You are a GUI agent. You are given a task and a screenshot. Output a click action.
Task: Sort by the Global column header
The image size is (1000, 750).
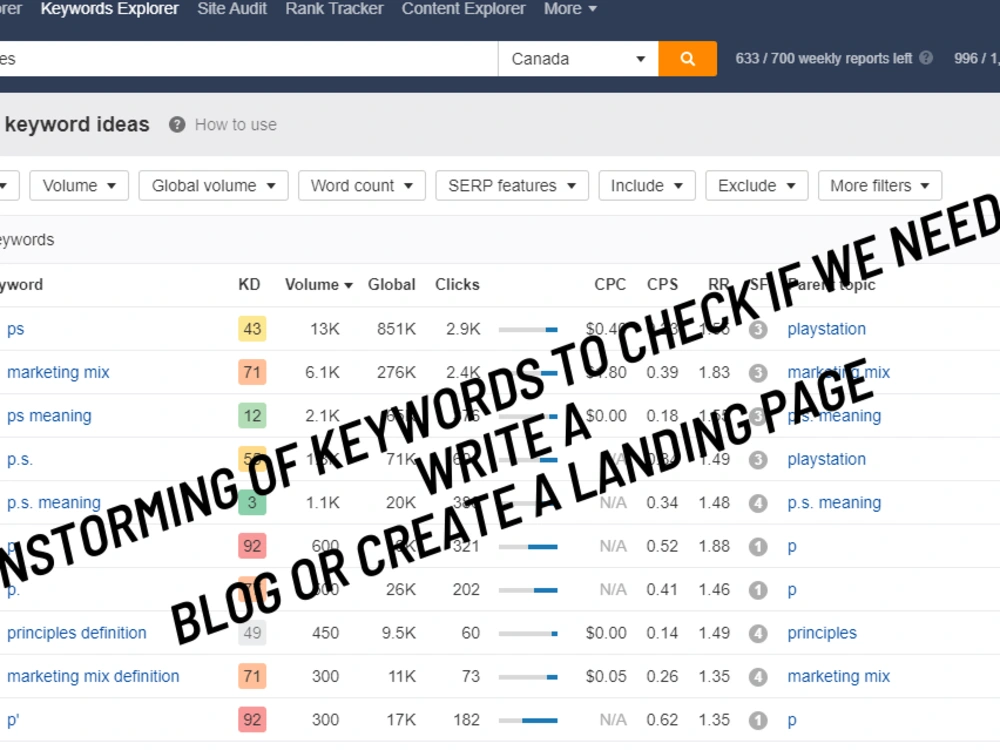pyautogui.click(x=392, y=284)
